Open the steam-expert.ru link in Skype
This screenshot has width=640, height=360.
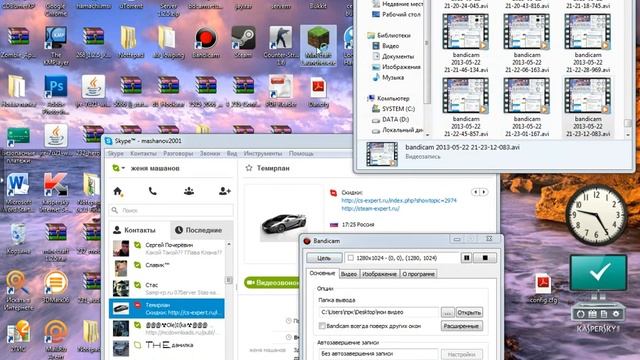click(x=370, y=208)
